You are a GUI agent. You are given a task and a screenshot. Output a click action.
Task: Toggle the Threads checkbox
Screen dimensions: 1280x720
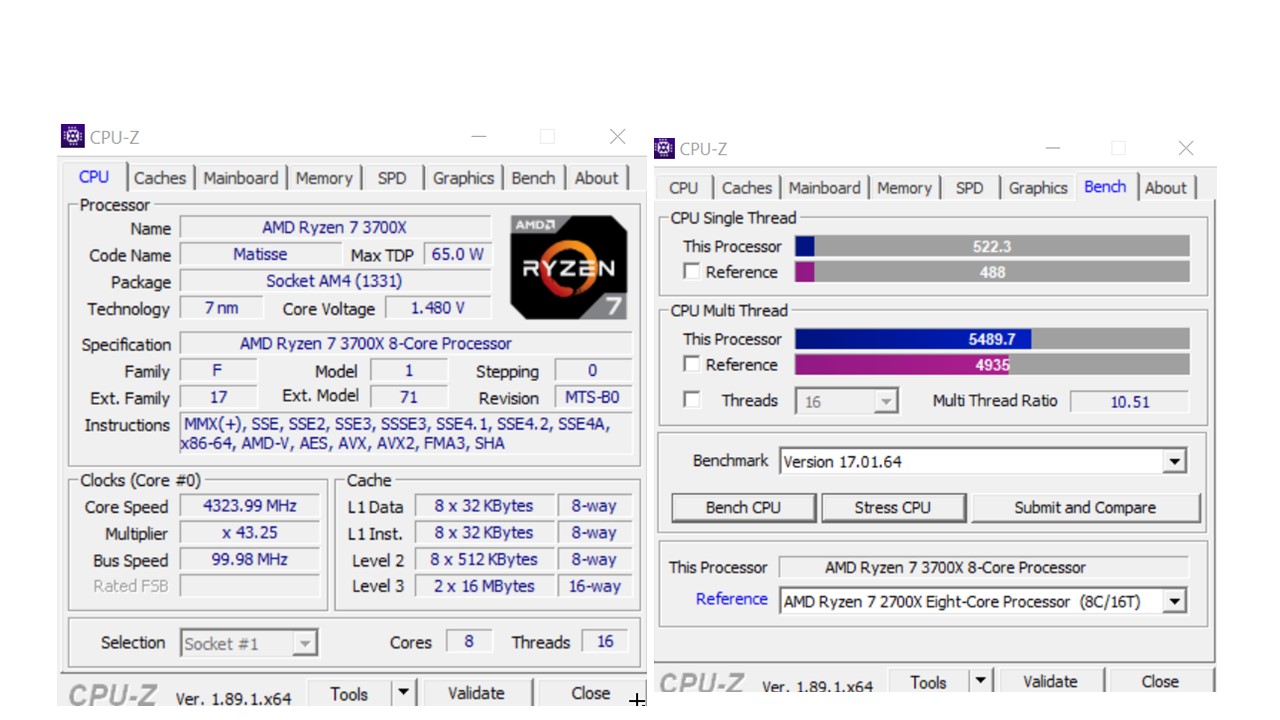[x=691, y=400]
